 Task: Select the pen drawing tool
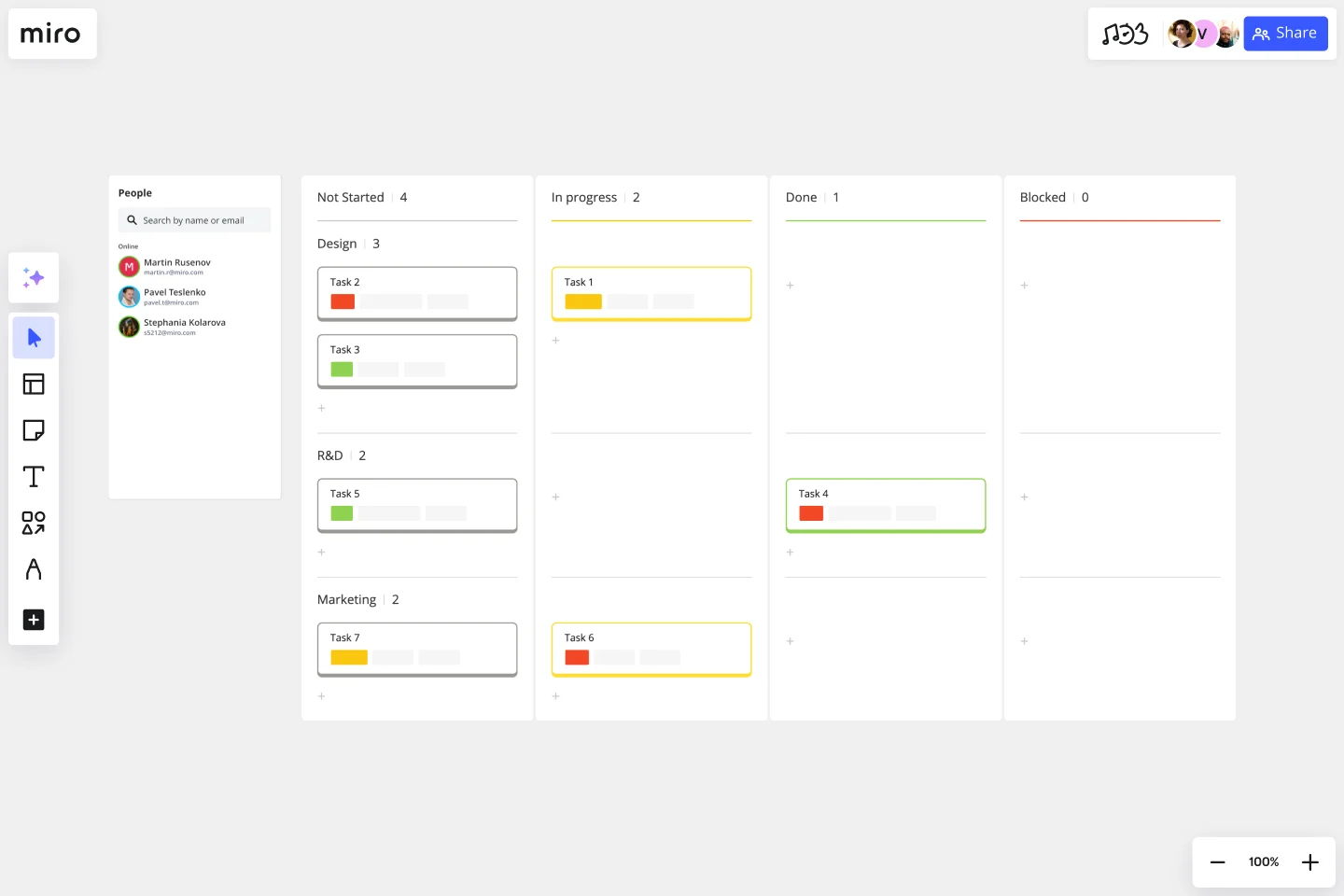pos(34,569)
